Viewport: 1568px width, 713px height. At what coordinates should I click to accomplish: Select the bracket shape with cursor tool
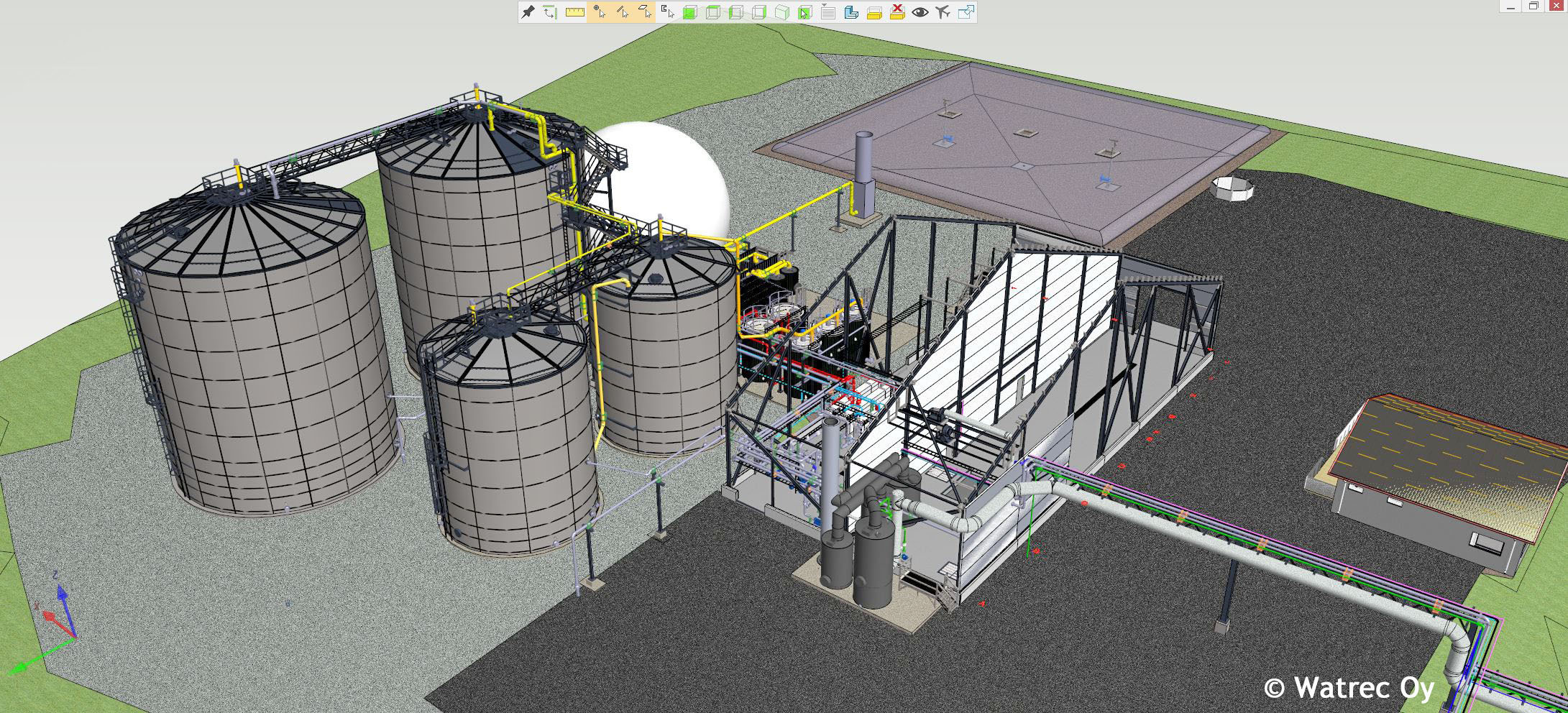coord(668,12)
